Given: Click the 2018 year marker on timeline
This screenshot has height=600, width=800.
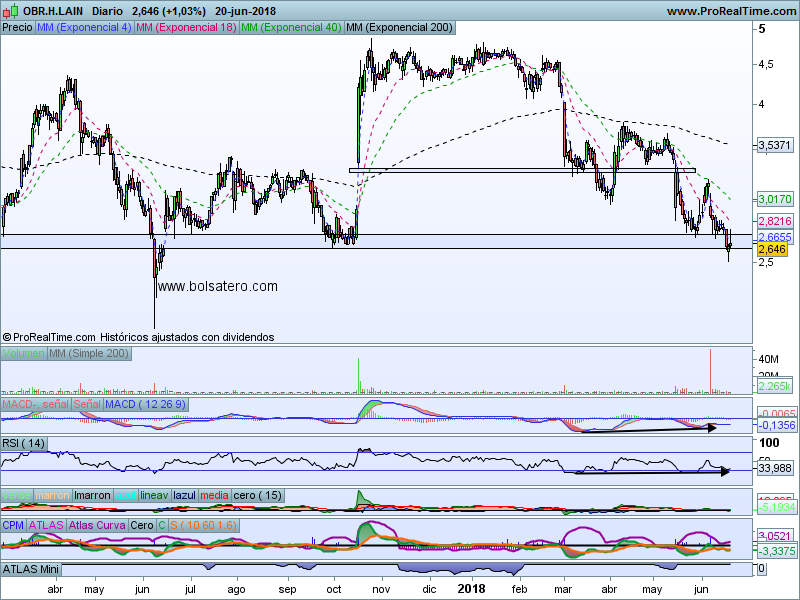Looking at the screenshot, I should click(470, 589).
